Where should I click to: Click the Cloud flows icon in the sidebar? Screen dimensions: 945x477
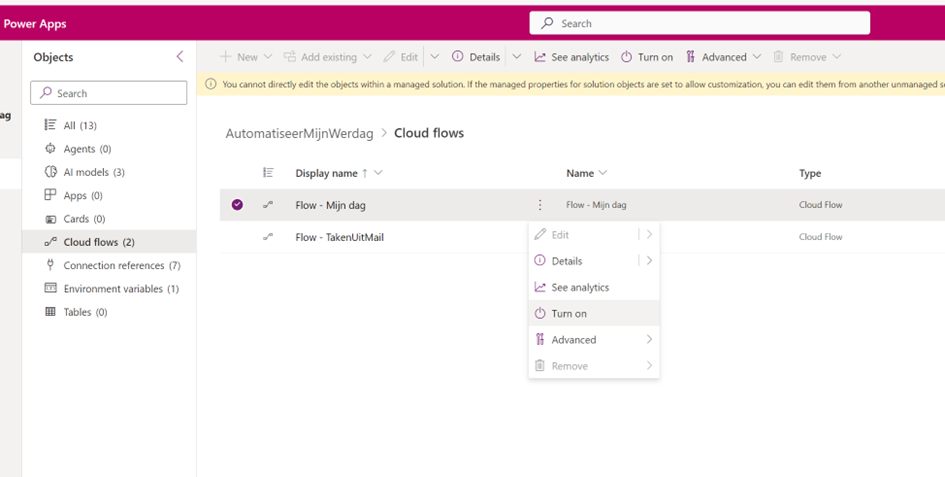pos(51,242)
